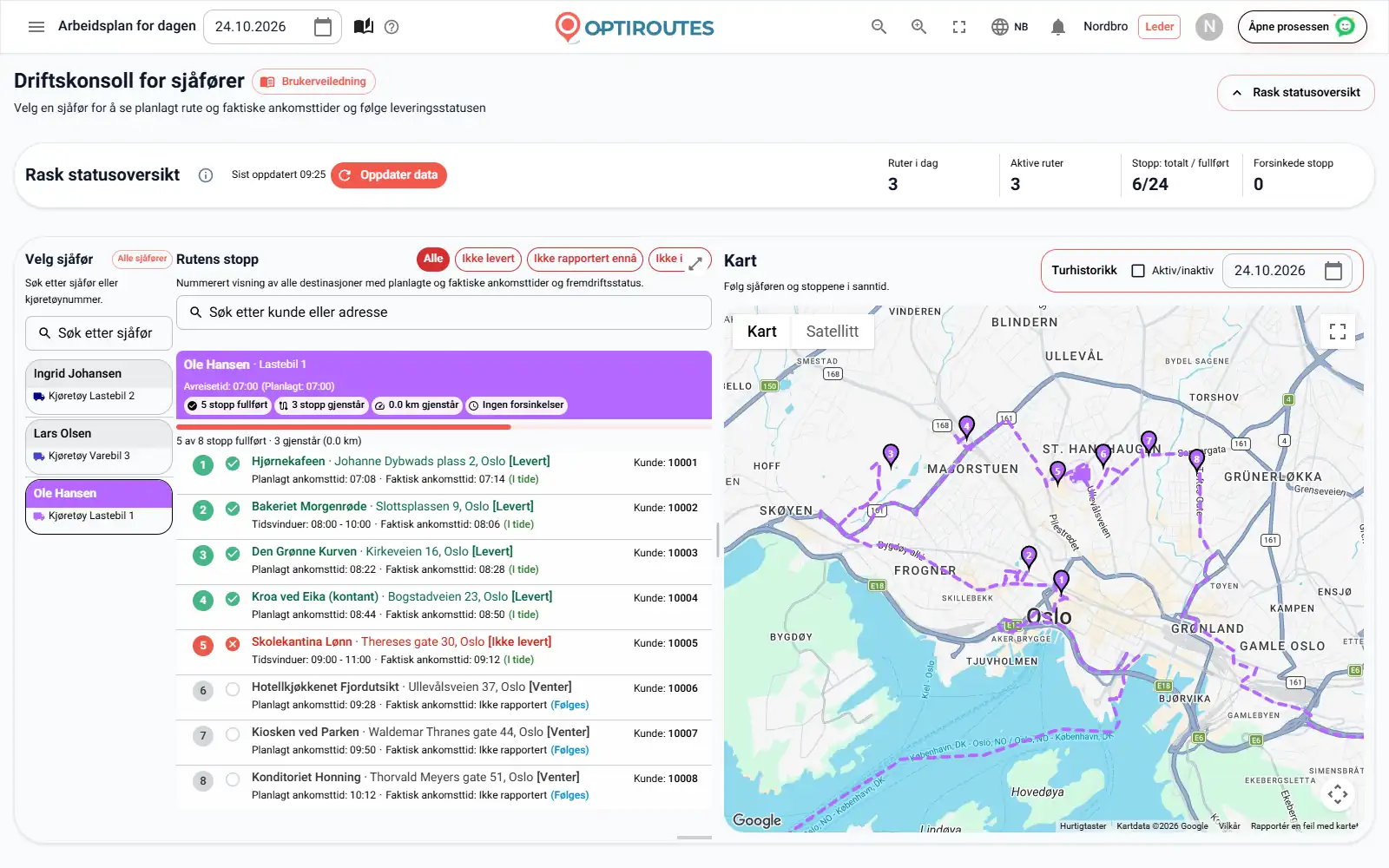Open Turhistorikk date field 24.10.2026
The height and width of the screenshot is (868, 1389).
pos(1287,271)
